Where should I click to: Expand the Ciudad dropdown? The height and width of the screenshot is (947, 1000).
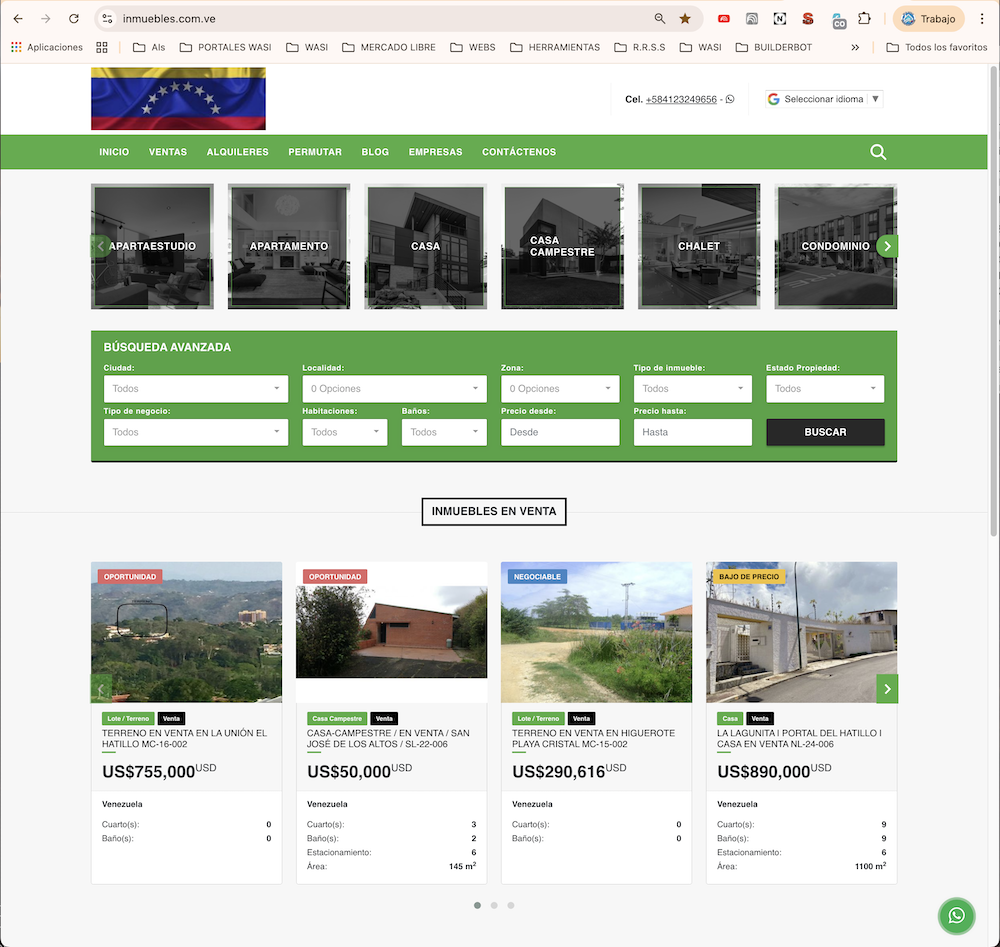[195, 389]
